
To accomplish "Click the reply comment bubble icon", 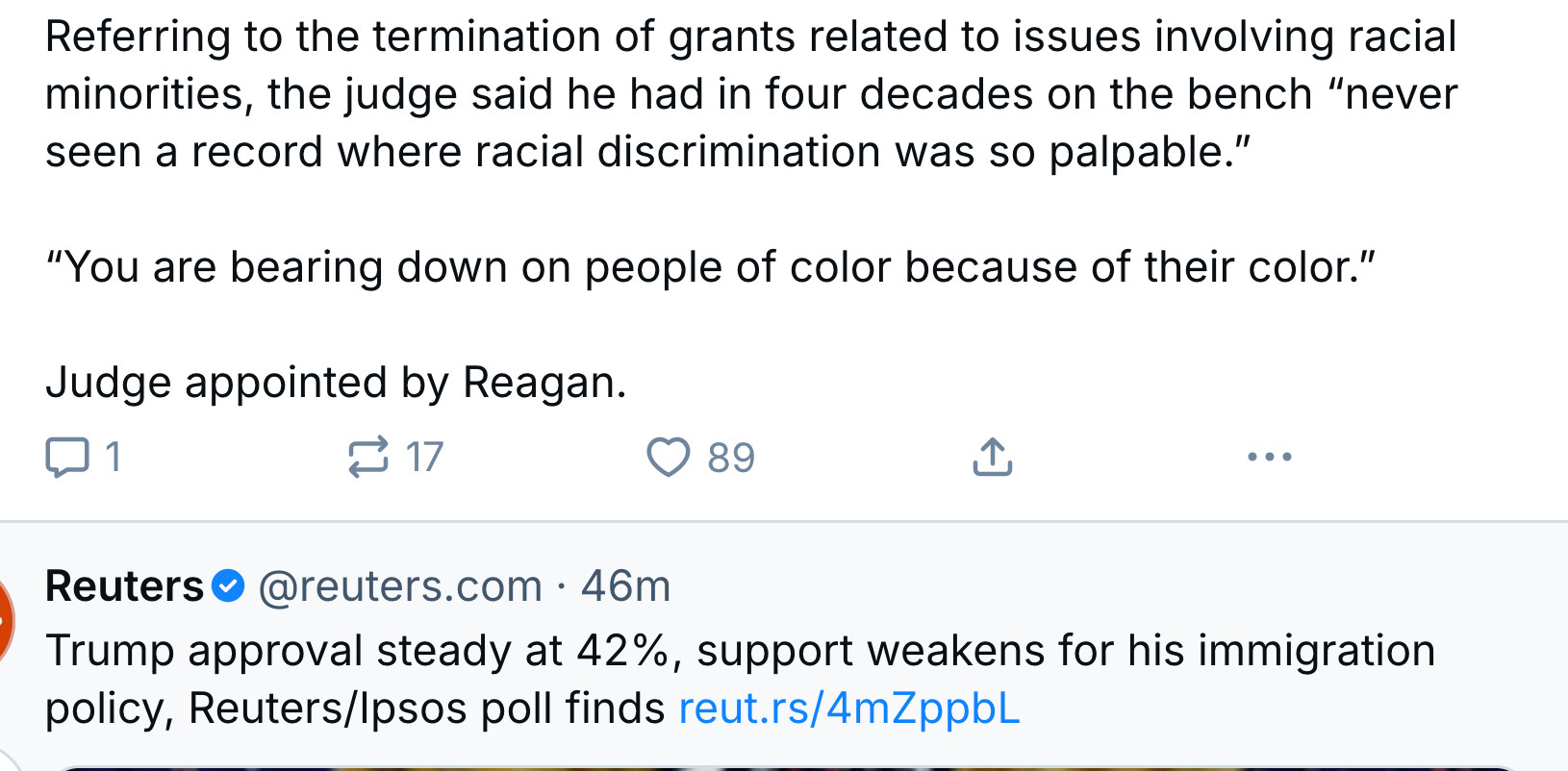I will tap(67, 458).
